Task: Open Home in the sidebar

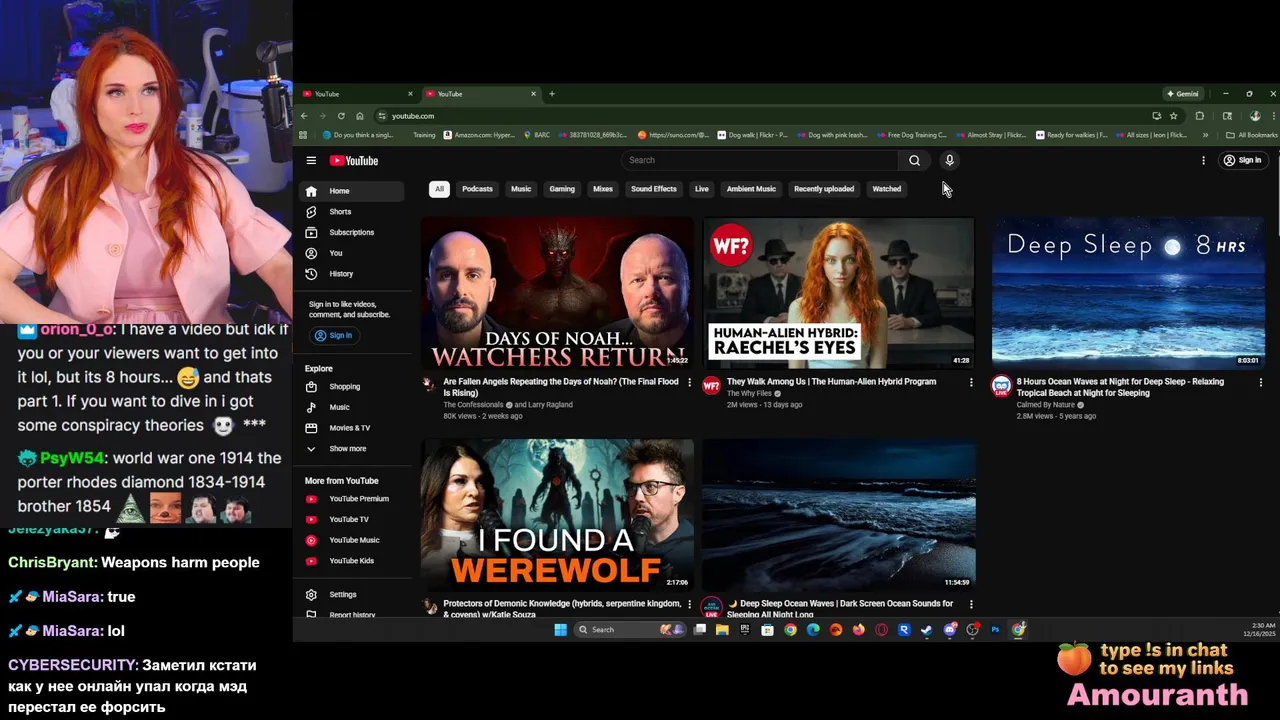Action: point(351,191)
